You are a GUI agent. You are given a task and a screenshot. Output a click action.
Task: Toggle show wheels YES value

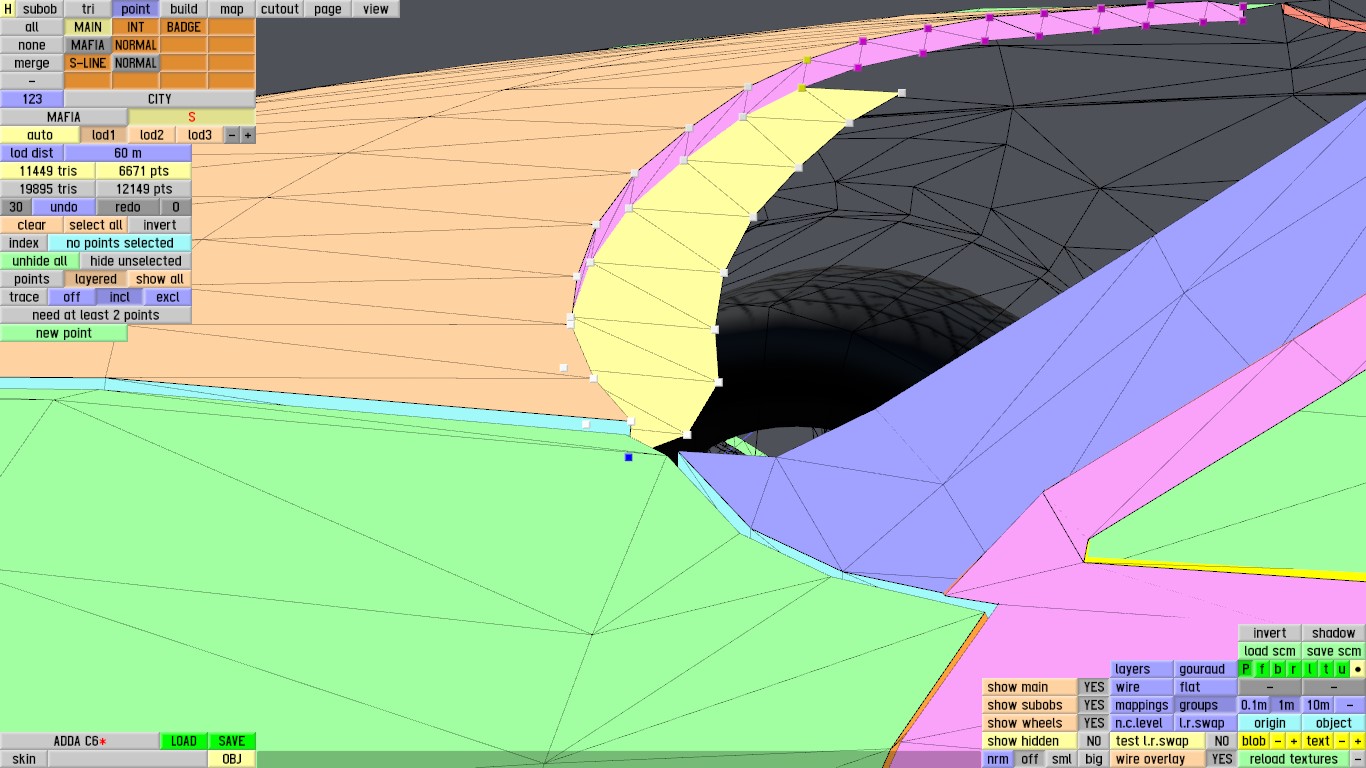[1094, 723]
